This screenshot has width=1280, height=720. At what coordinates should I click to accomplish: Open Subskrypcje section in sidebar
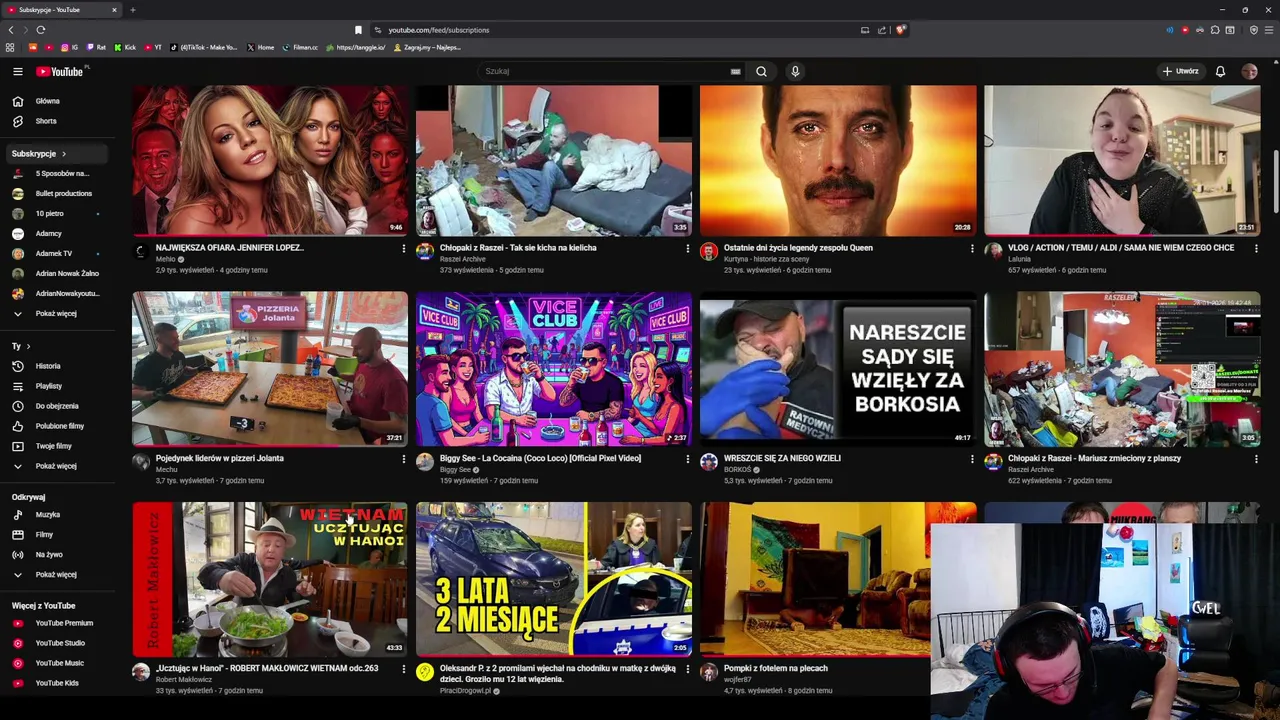point(55,154)
